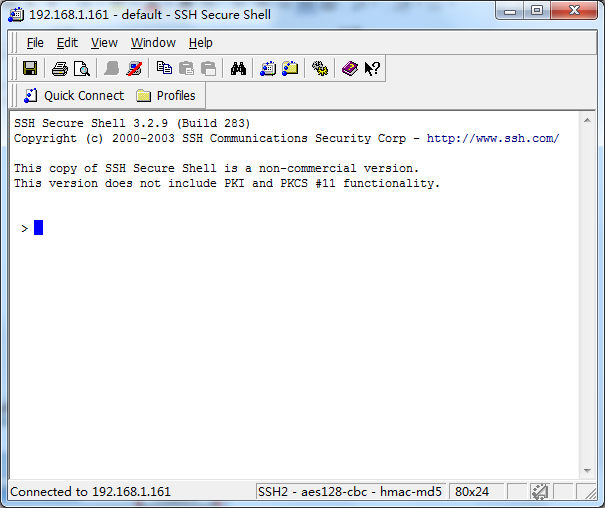Click the greyed Connect icon

(x=112, y=69)
